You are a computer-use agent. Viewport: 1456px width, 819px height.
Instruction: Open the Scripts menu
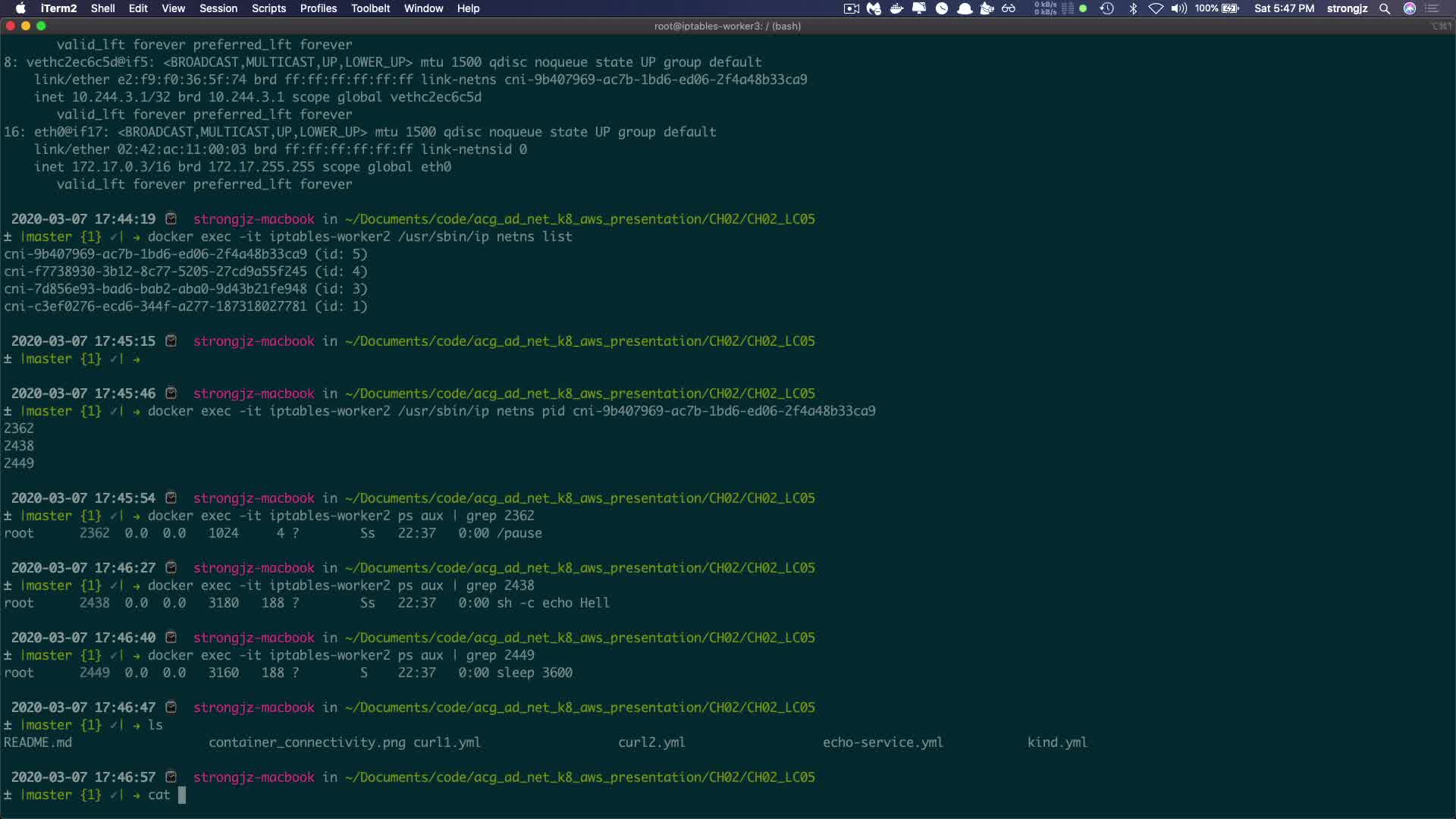[268, 8]
